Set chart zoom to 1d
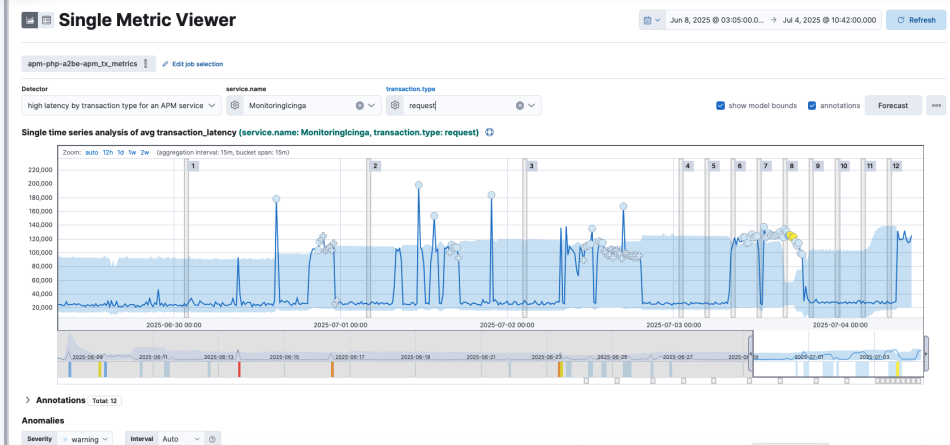Image resolution: width=950 pixels, height=445 pixels. click(x=121, y=152)
